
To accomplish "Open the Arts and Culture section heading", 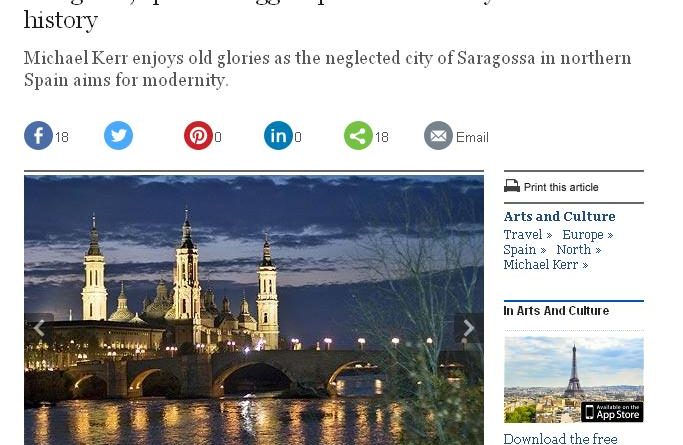I will tap(559, 216).
